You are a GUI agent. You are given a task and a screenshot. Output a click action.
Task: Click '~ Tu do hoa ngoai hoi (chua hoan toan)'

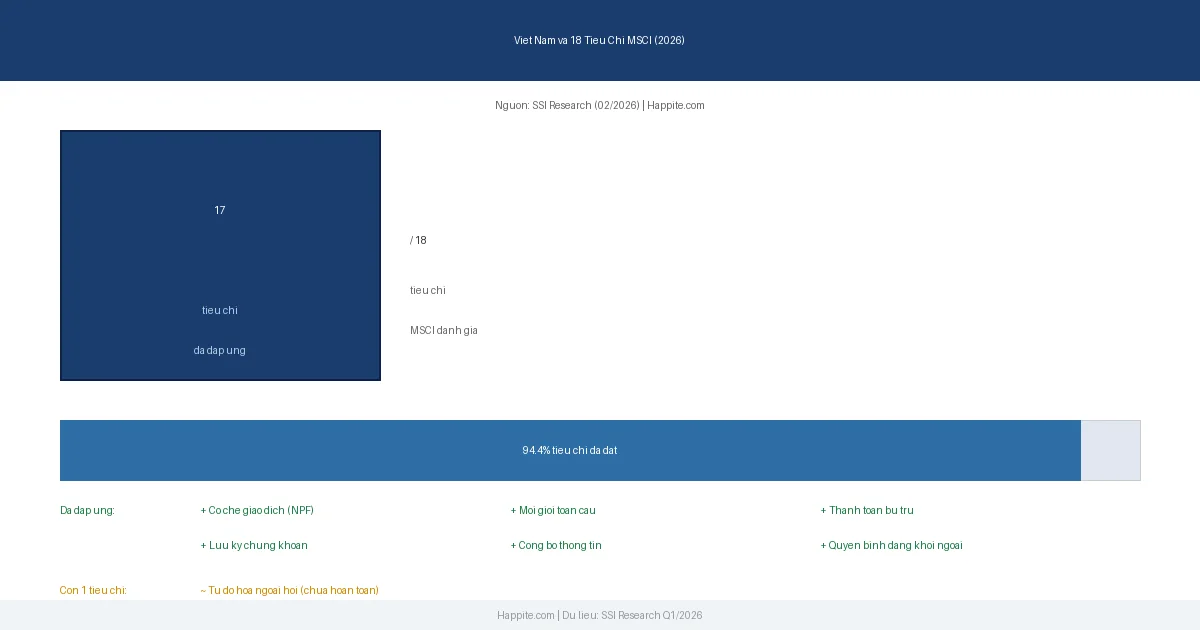coord(290,590)
